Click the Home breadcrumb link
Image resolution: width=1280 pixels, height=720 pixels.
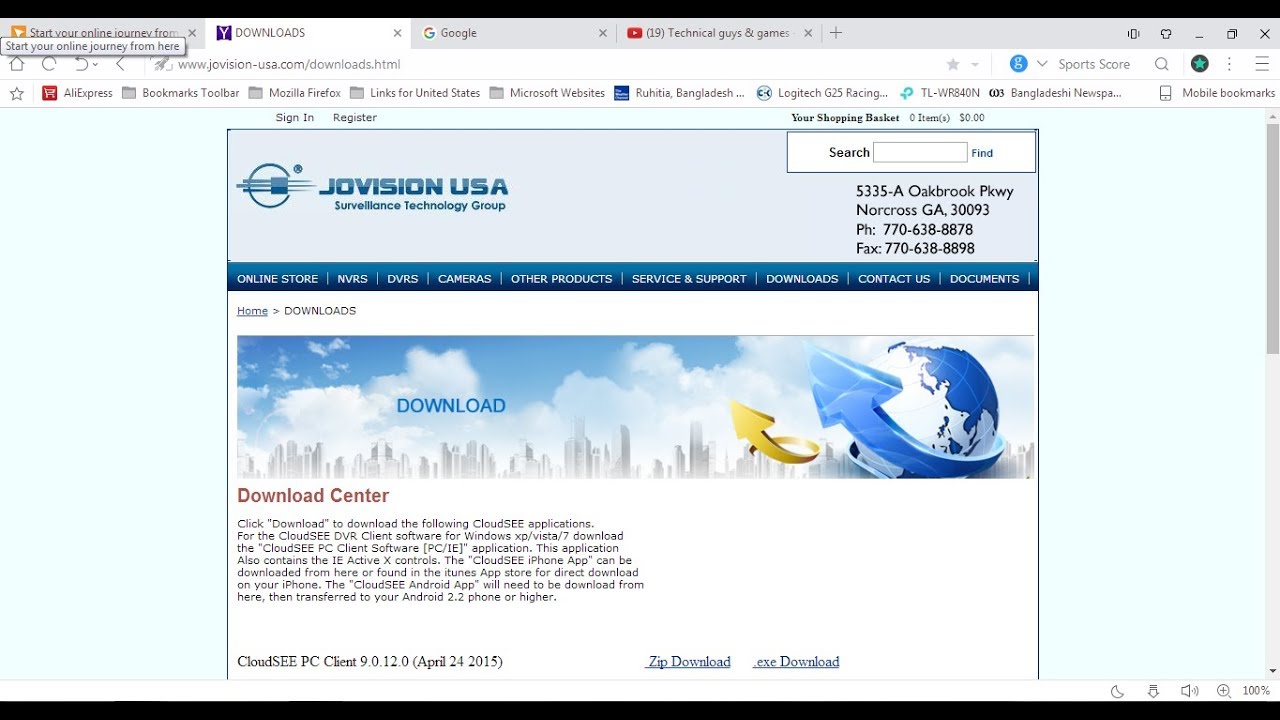[x=252, y=311]
